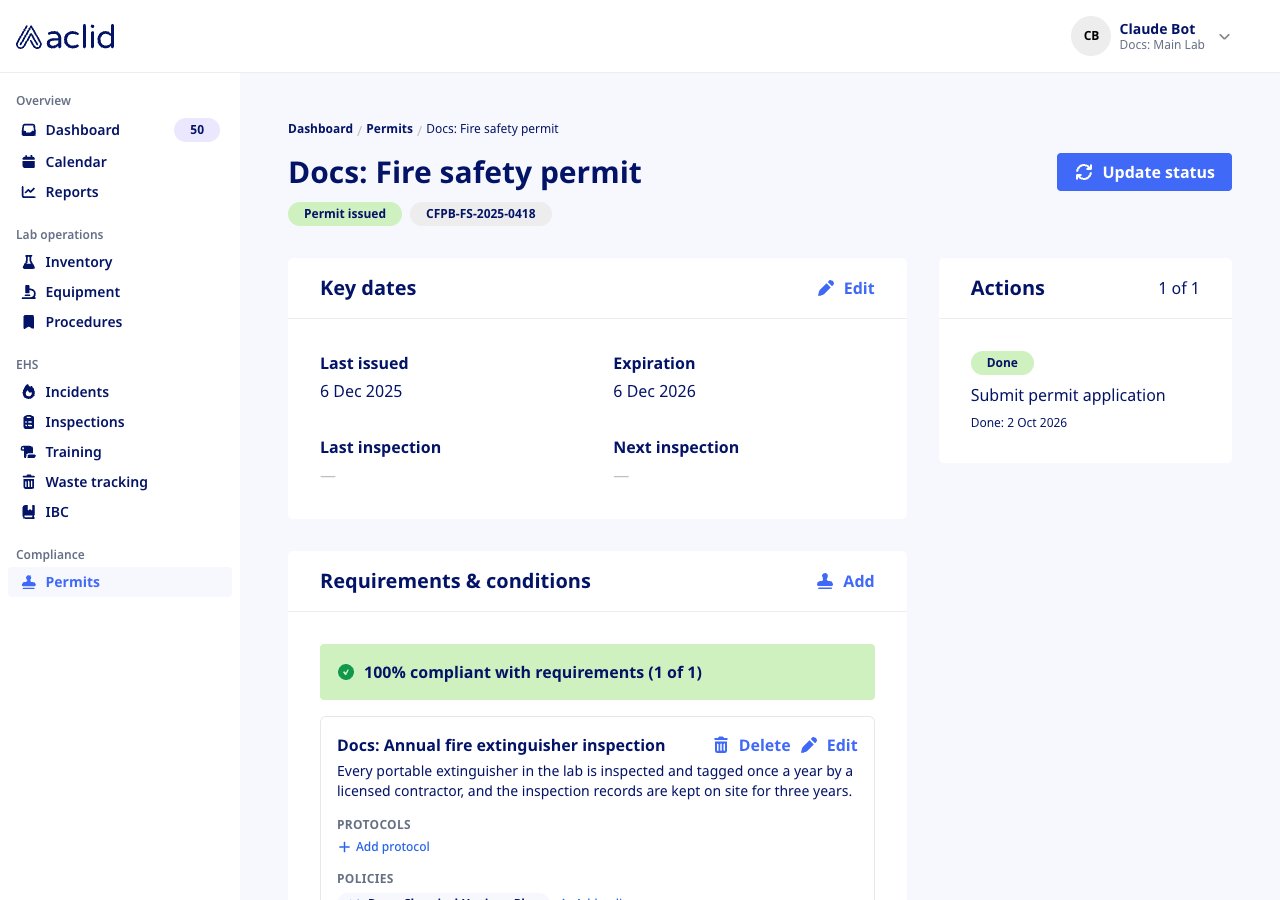Click the 1 of 1 actions counter
This screenshot has width=1280, height=900.
click(1179, 288)
